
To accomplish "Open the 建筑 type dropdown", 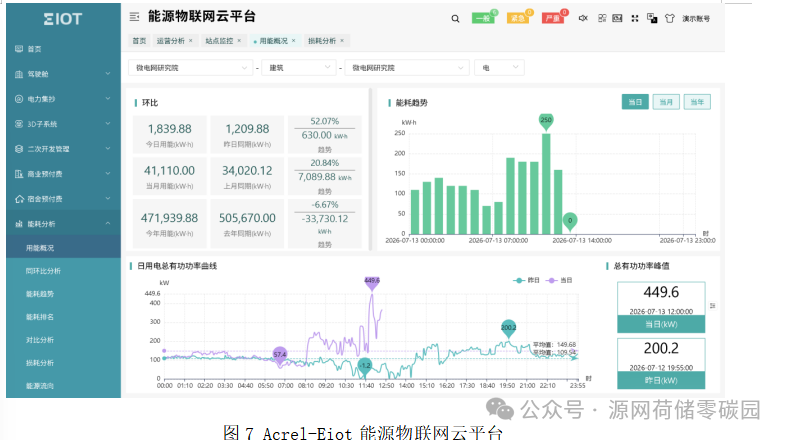I will point(299,68).
